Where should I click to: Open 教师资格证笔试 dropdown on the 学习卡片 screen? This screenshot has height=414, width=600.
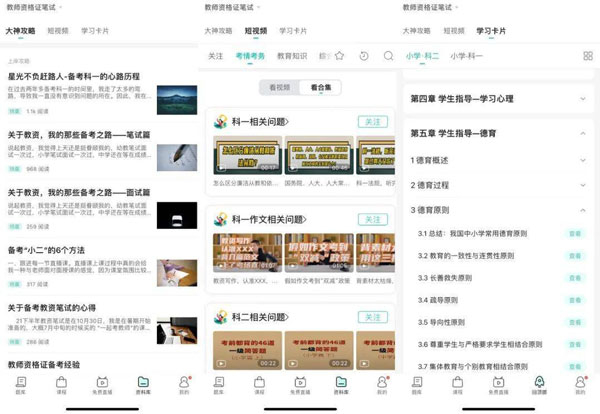[x=430, y=7]
